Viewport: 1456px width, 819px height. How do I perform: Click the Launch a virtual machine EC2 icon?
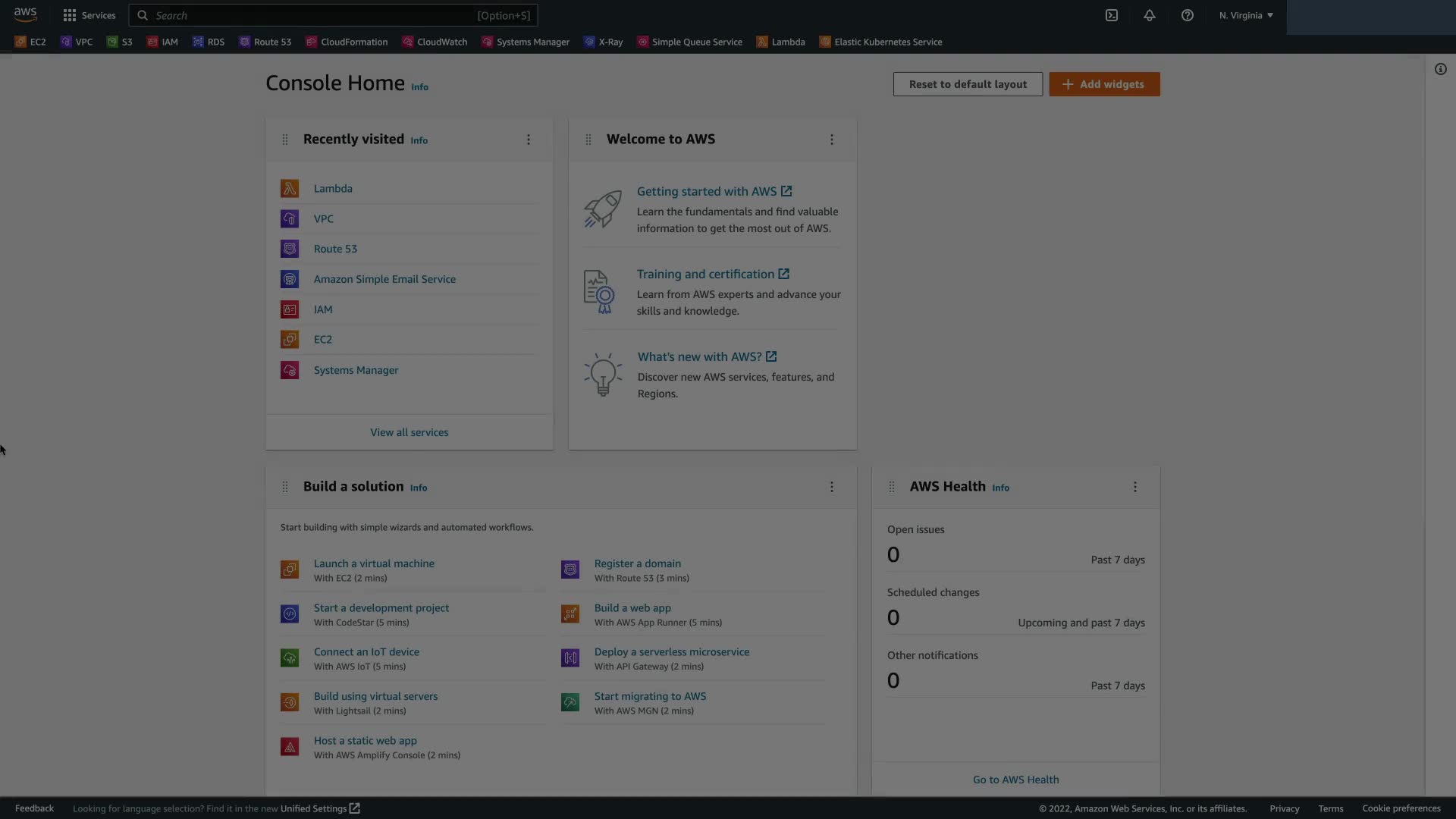290,570
